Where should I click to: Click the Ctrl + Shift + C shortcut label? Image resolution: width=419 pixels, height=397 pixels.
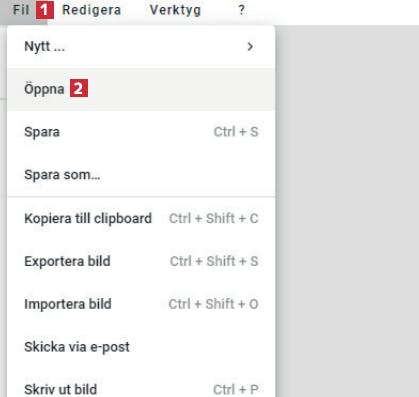click(214, 219)
